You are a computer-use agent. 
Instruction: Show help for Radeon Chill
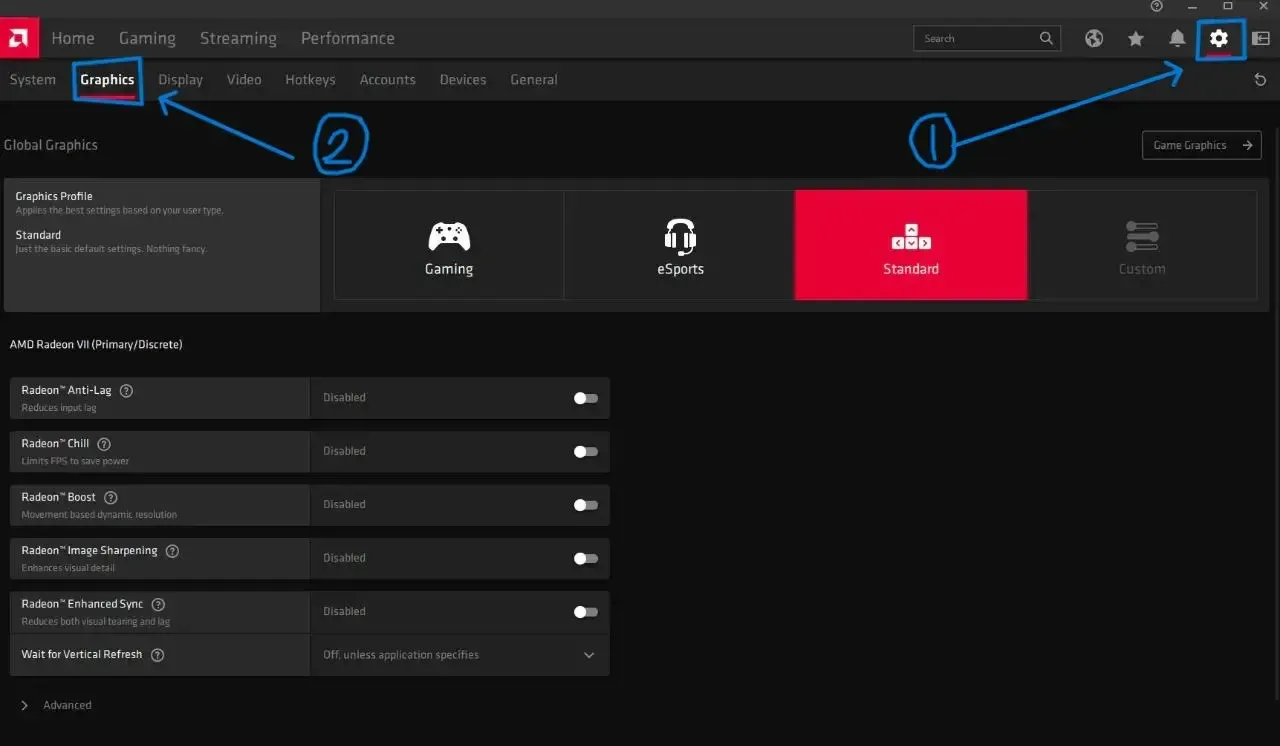pyautogui.click(x=104, y=444)
